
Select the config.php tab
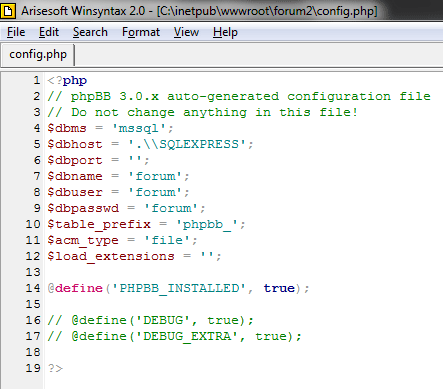(38, 54)
